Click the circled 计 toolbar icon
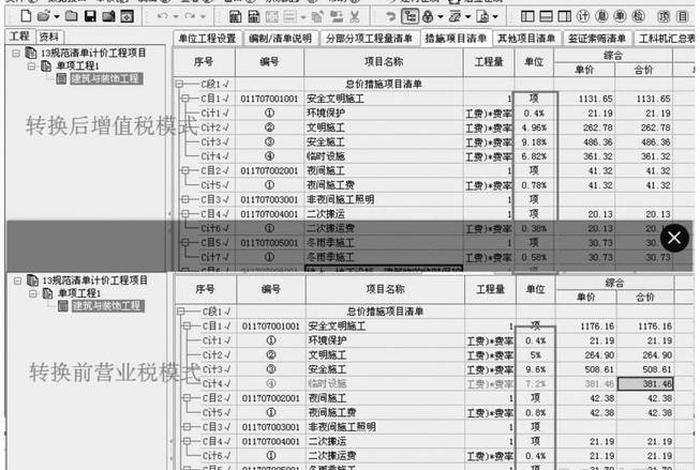Image resolution: width=700 pixels, height=470 pixels. 583,17
